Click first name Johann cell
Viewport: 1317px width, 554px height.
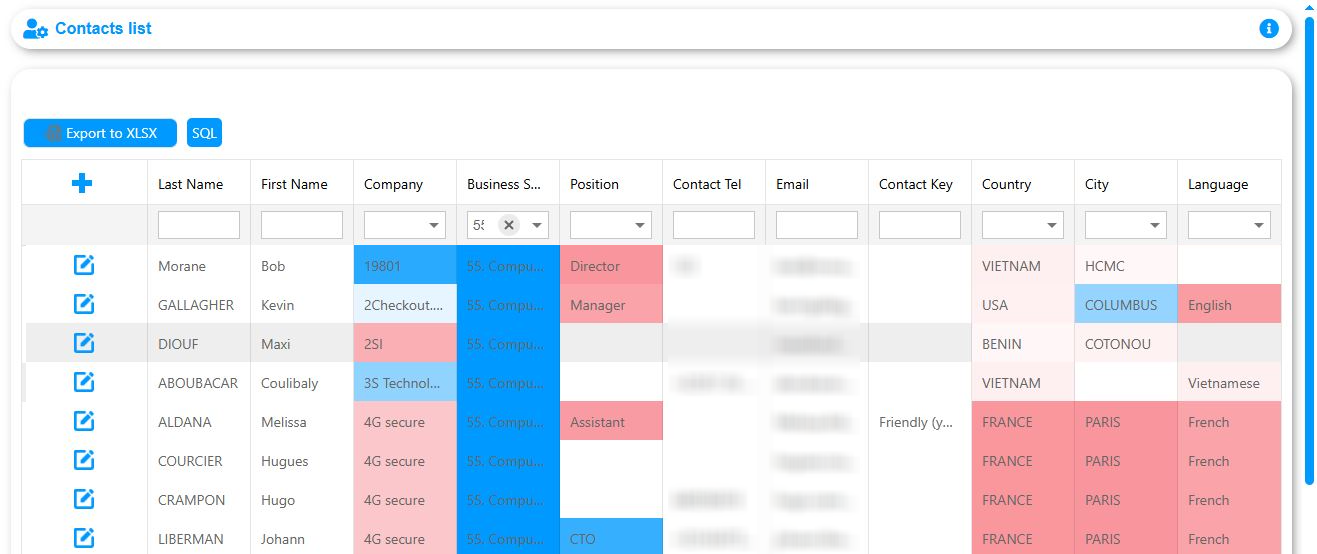click(302, 536)
